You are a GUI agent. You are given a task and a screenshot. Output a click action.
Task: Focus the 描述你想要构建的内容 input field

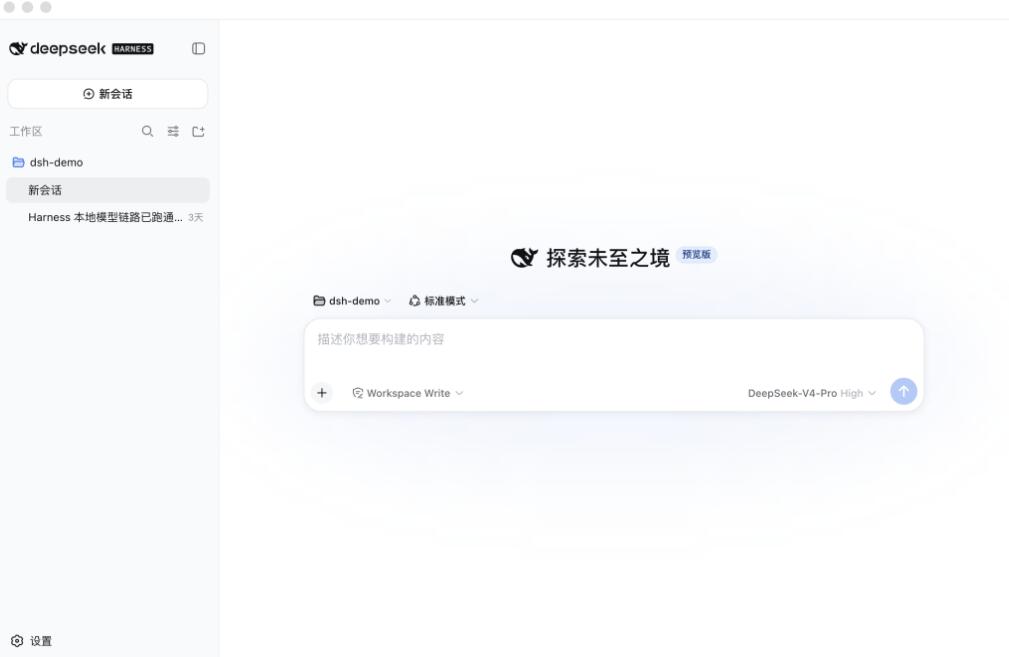click(614, 346)
